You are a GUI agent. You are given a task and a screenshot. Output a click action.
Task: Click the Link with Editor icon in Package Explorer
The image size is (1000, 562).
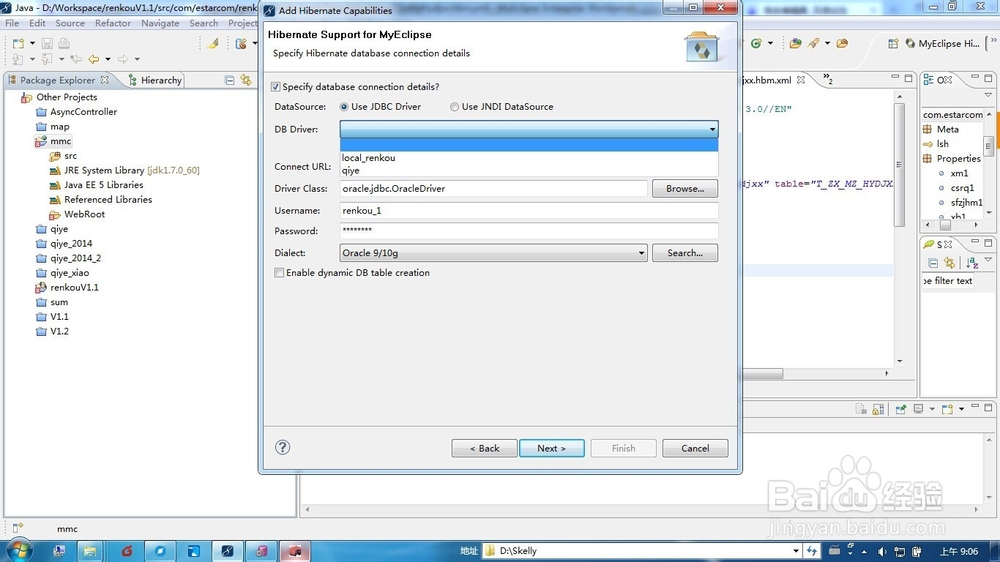click(246, 80)
